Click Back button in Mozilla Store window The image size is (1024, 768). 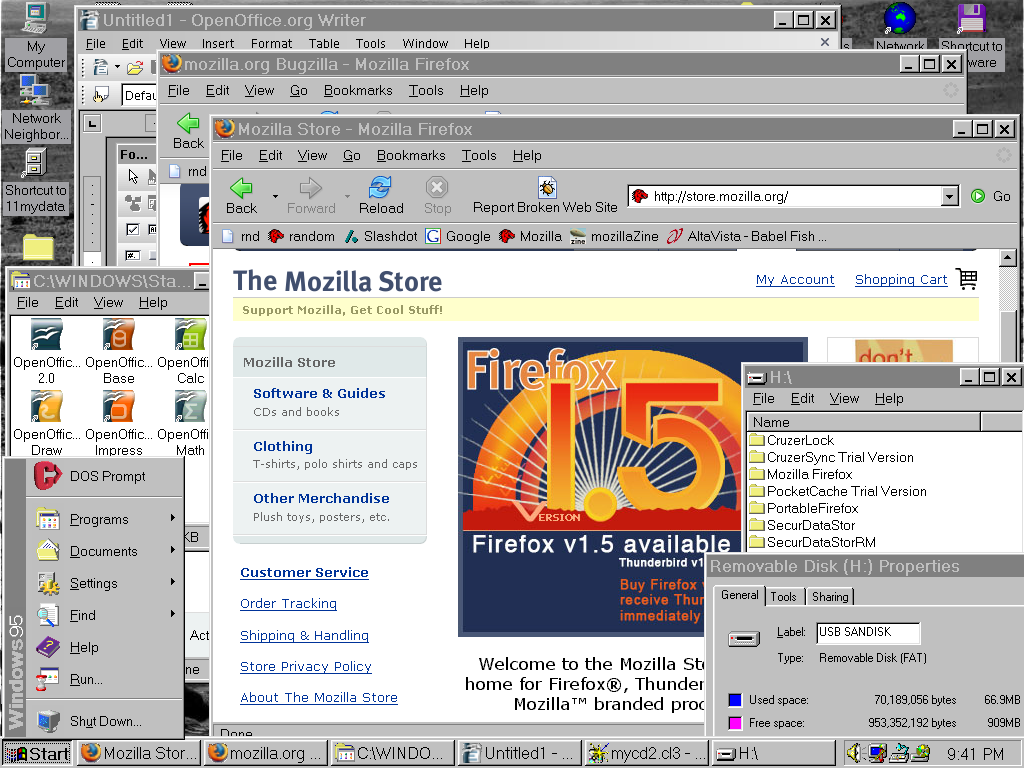pyautogui.click(x=241, y=195)
